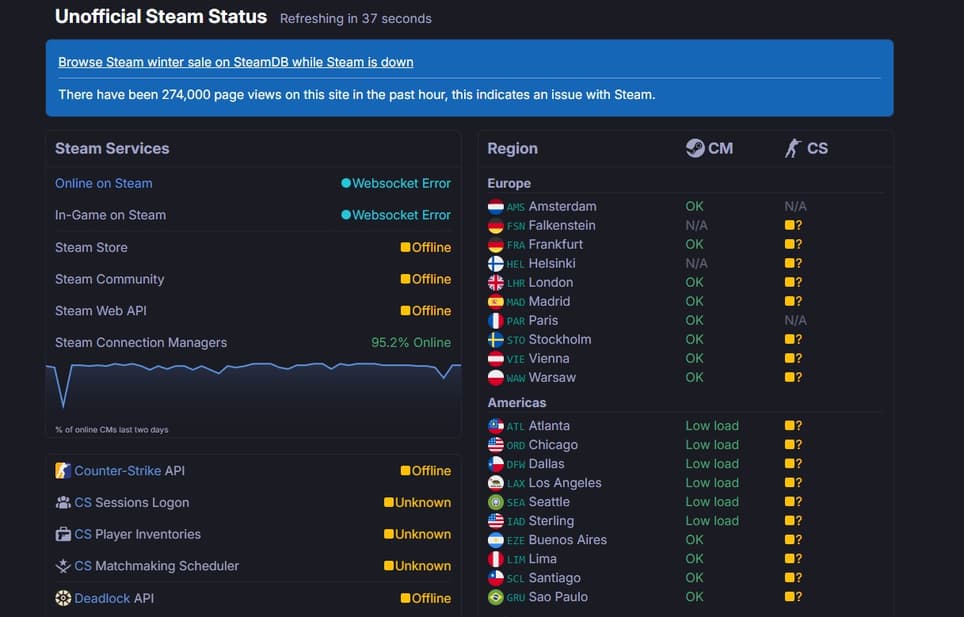Viewport: 964px width, 617px height.
Task: Click the Low load status for Atlanta
Action: (x=712, y=426)
